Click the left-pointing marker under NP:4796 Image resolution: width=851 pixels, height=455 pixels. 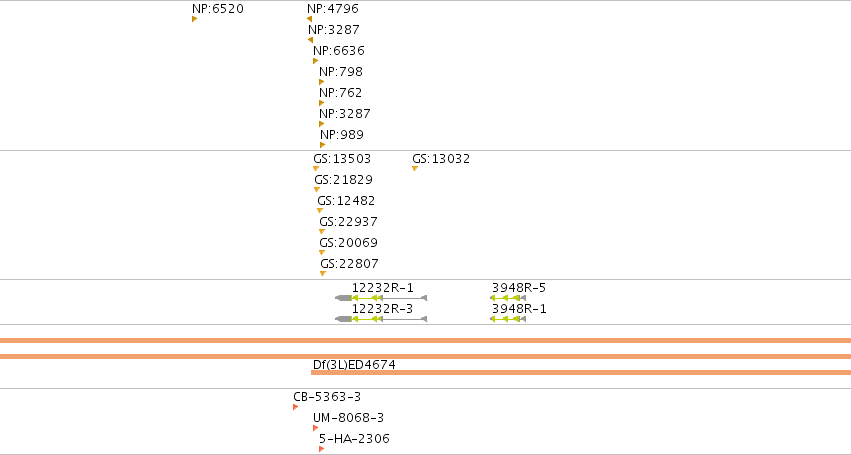coord(309,19)
